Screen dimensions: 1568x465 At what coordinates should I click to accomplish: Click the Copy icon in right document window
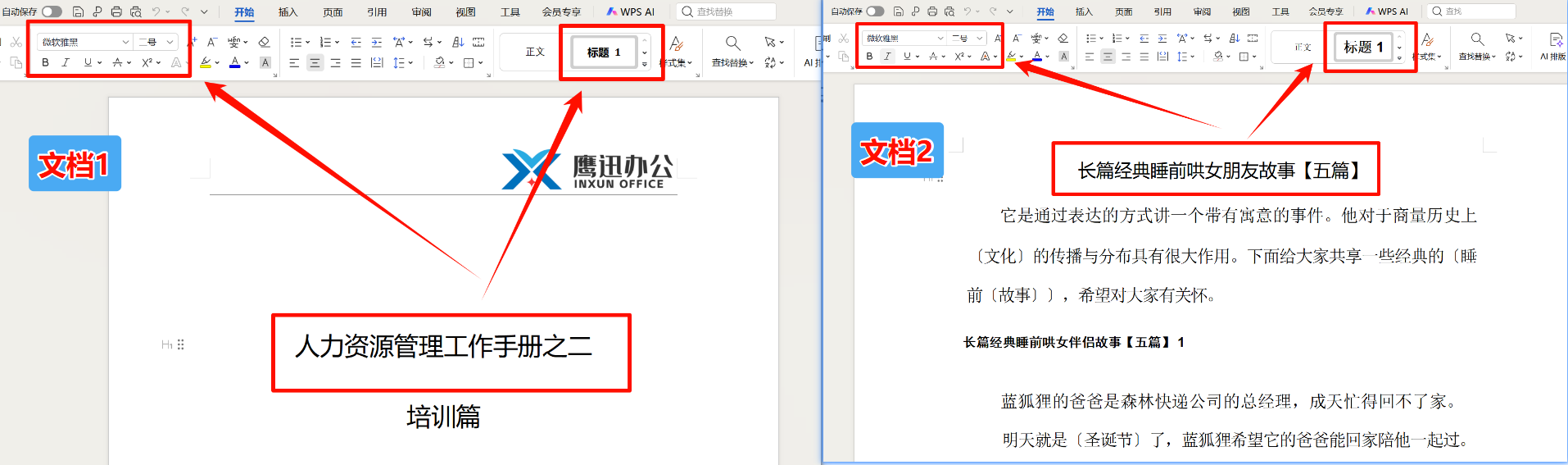844,57
